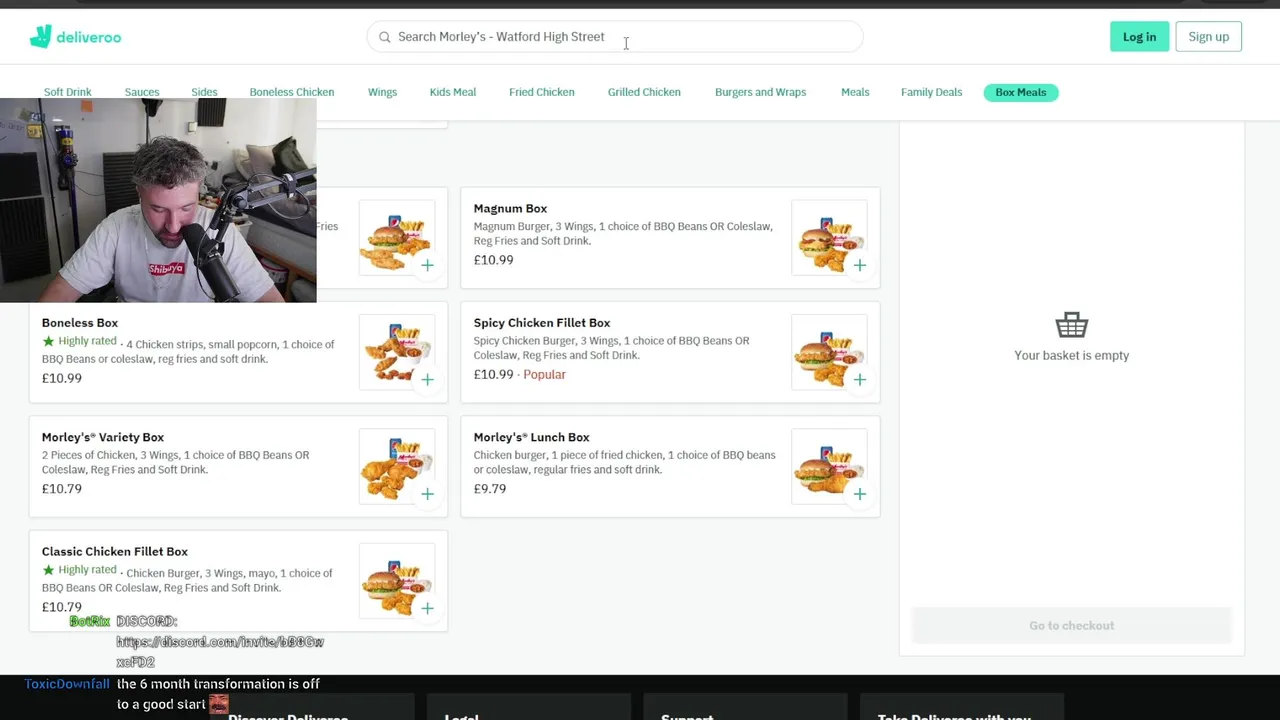Go to Boneless Chicken category
Image resolution: width=1280 pixels, height=720 pixels.
pyautogui.click(x=292, y=92)
